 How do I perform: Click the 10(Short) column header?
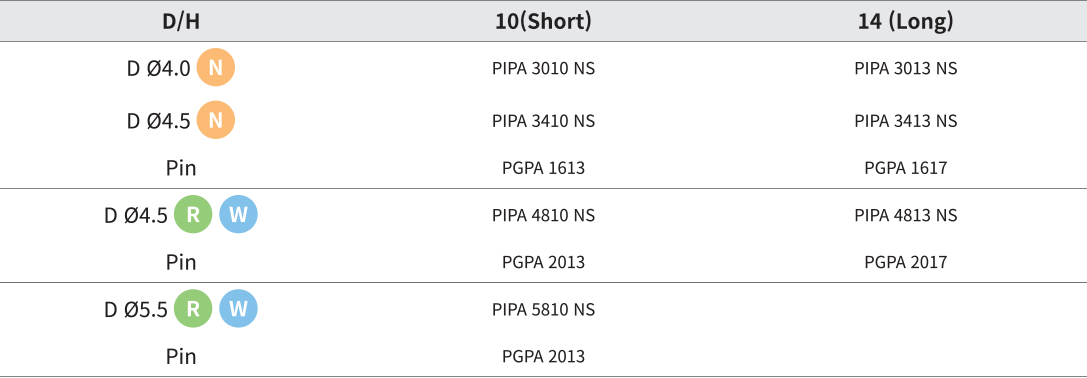click(544, 22)
